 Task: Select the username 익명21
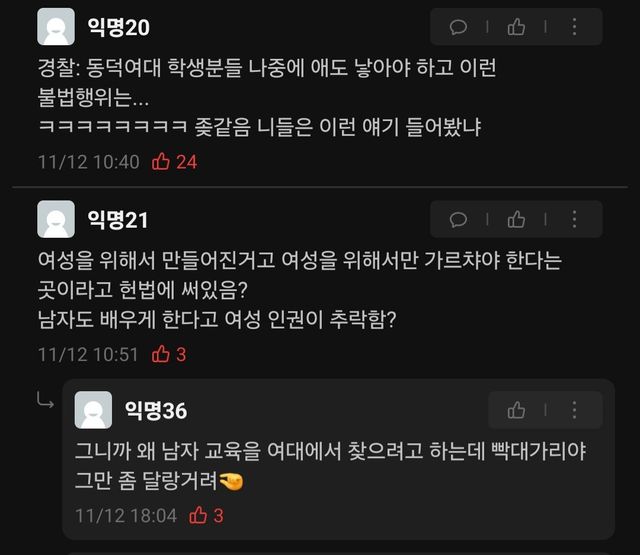[x=118, y=220]
